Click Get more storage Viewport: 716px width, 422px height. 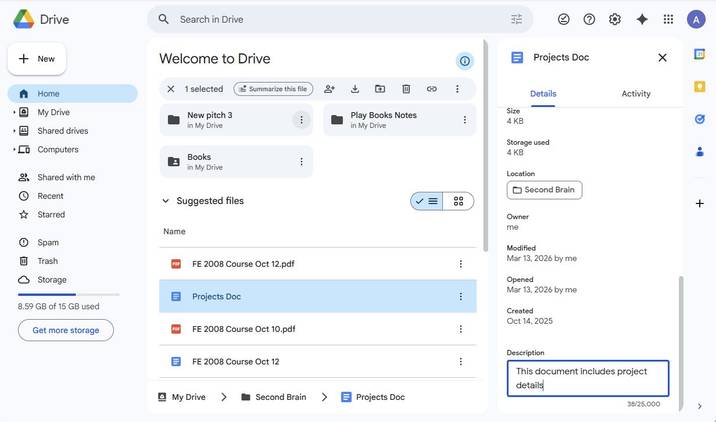(66, 330)
